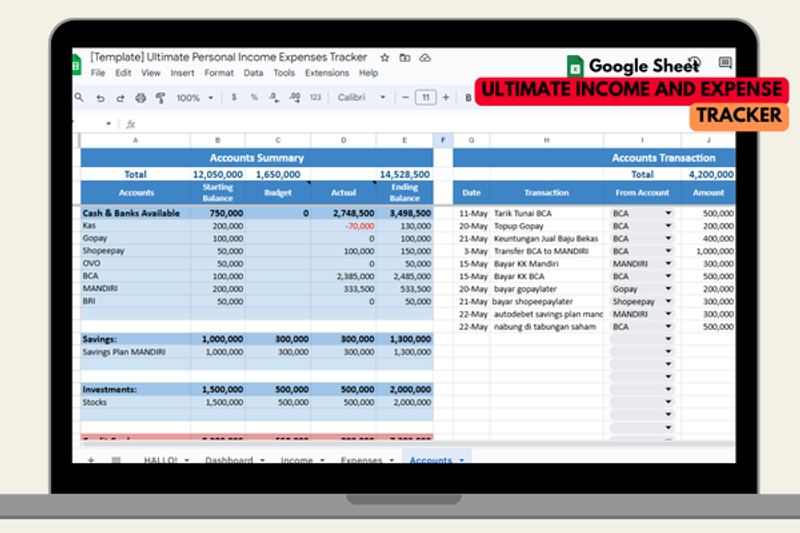Image resolution: width=800 pixels, height=533 pixels.
Task: Select column A header
Action: [135, 140]
